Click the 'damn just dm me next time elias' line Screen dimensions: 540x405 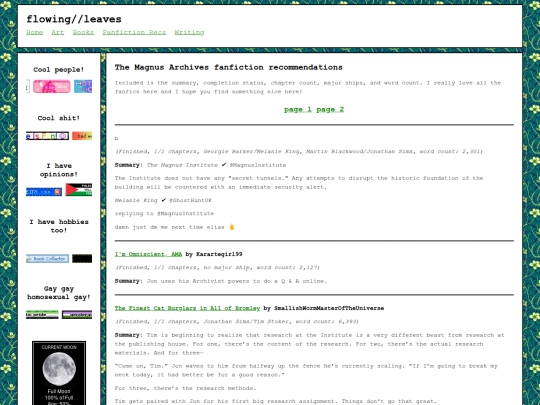174,227
